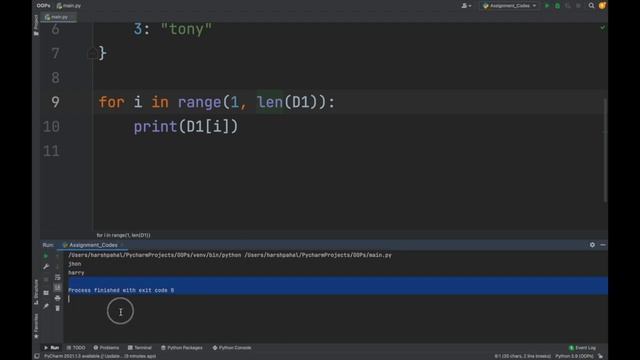Click the lock icon in status bar
640x360 pixels.
pyautogui.click(x=600, y=356)
